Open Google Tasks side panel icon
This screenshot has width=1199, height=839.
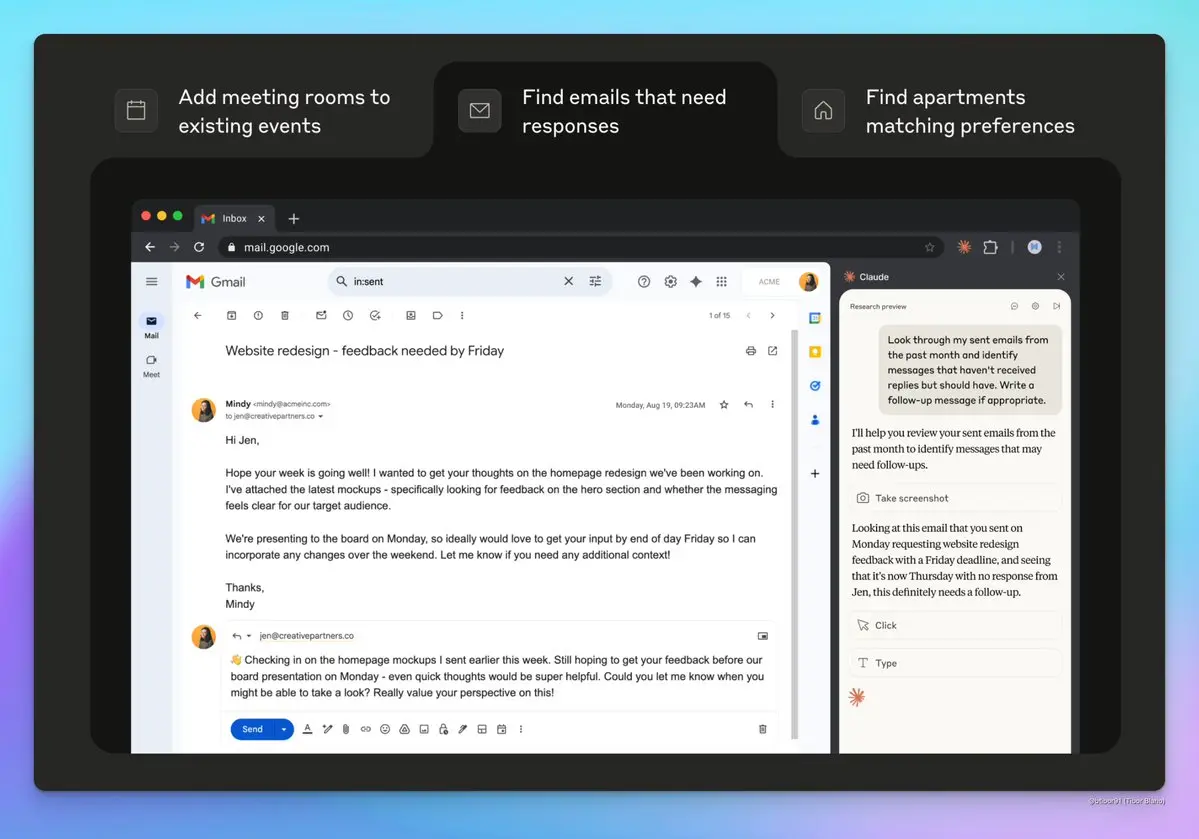click(815, 385)
